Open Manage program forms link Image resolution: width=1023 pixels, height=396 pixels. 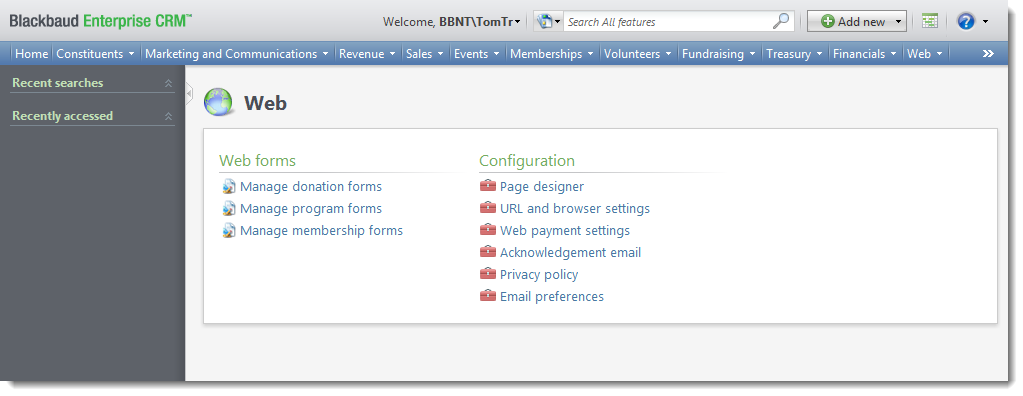(x=311, y=209)
